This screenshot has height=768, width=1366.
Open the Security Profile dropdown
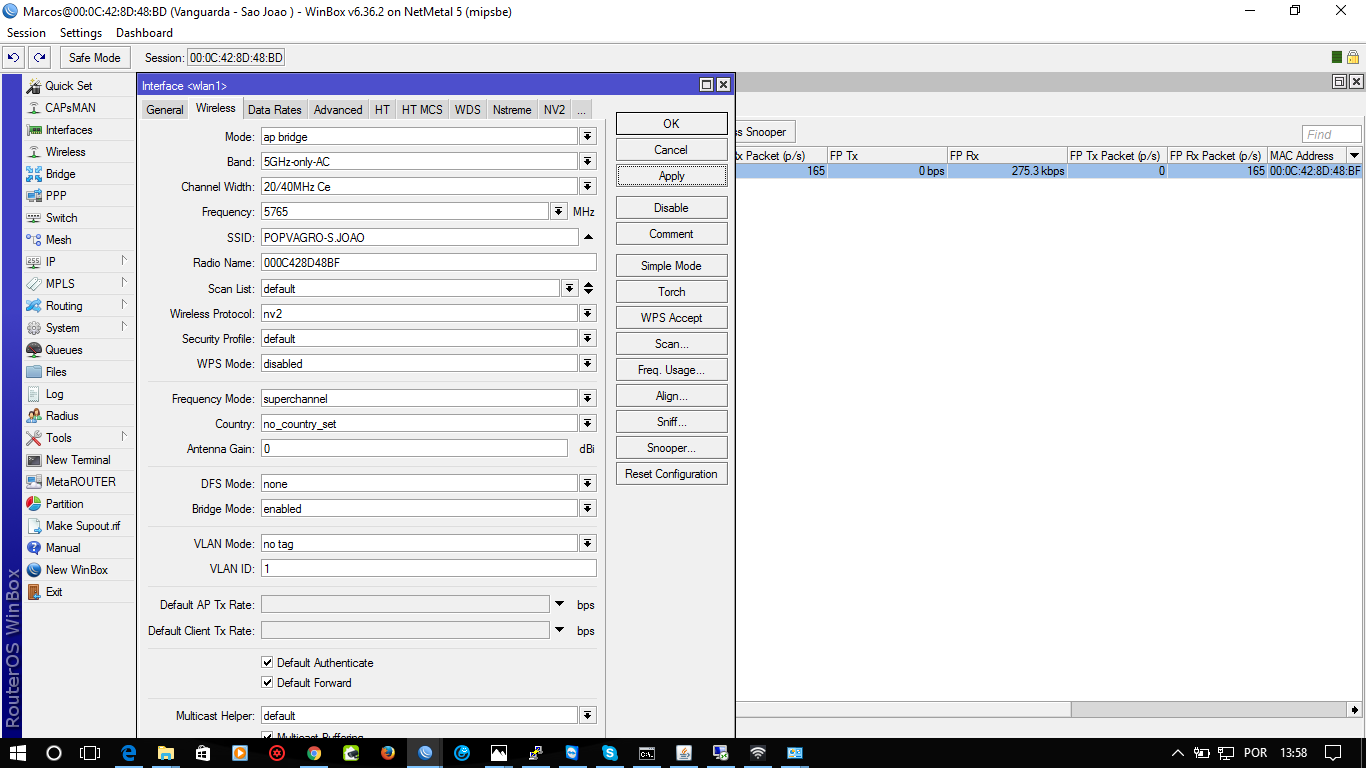pyautogui.click(x=588, y=339)
